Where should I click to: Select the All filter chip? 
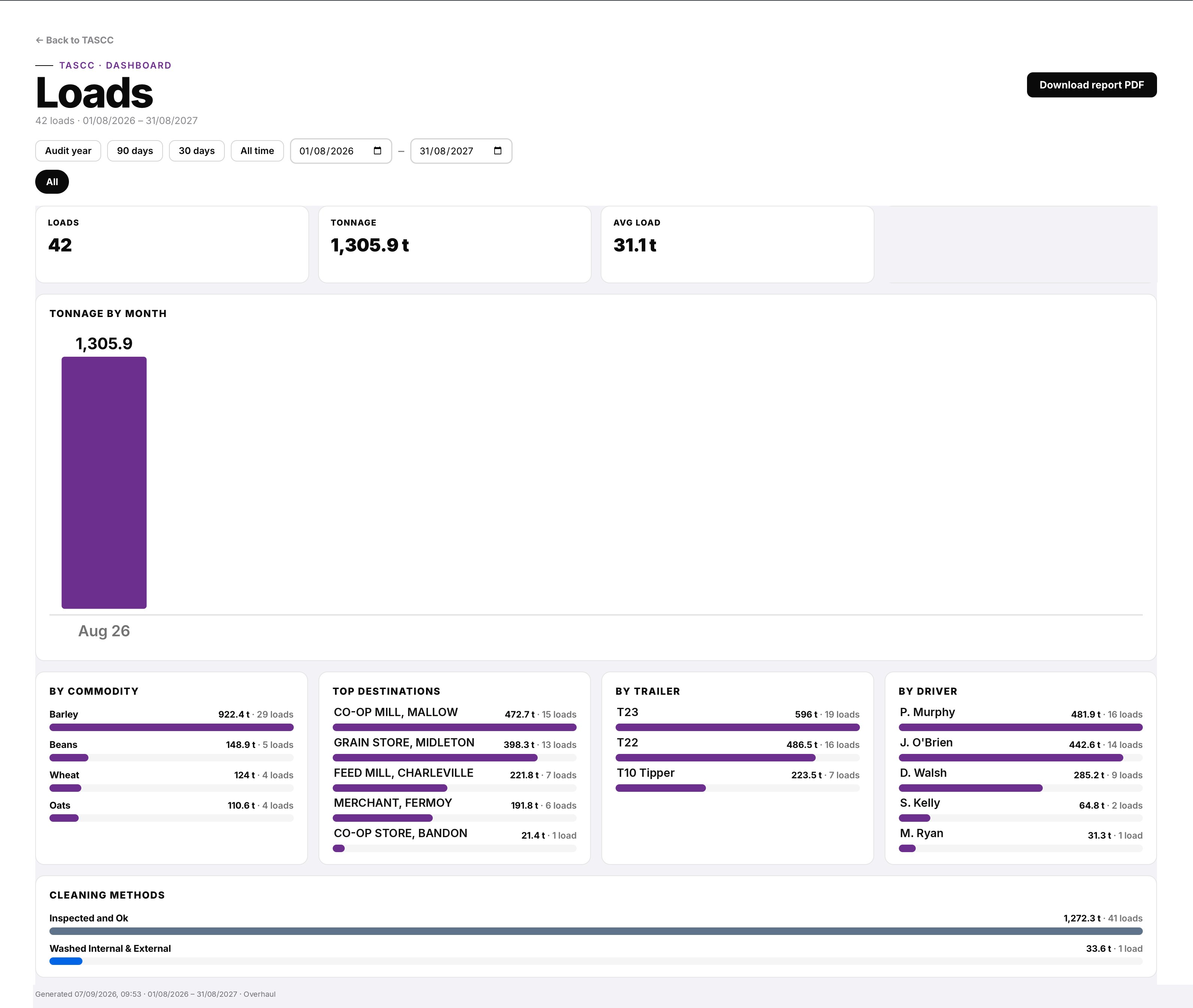click(x=52, y=182)
